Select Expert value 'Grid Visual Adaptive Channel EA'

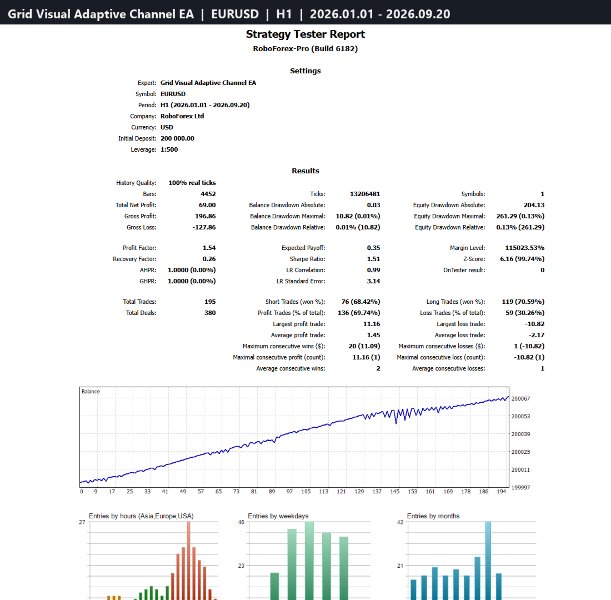208,83
